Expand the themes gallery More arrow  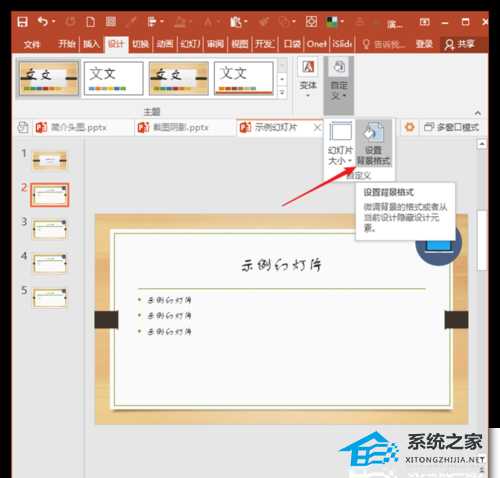[x=282, y=92]
